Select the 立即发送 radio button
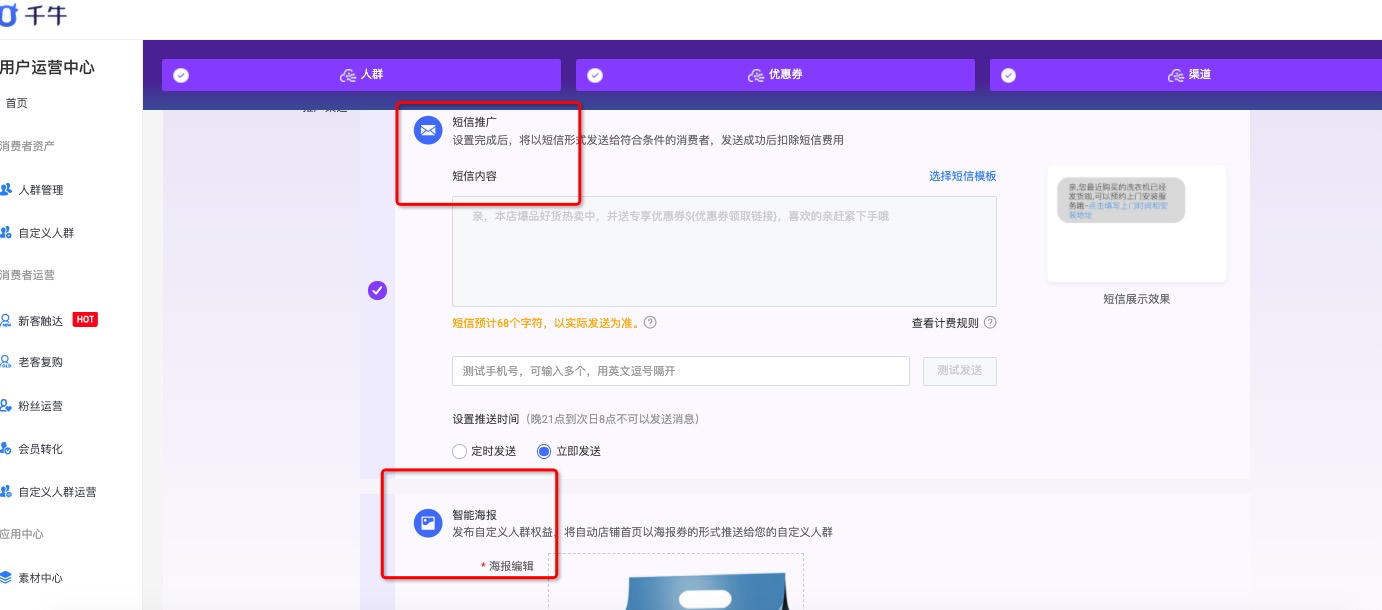1382x610 pixels. tap(544, 451)
